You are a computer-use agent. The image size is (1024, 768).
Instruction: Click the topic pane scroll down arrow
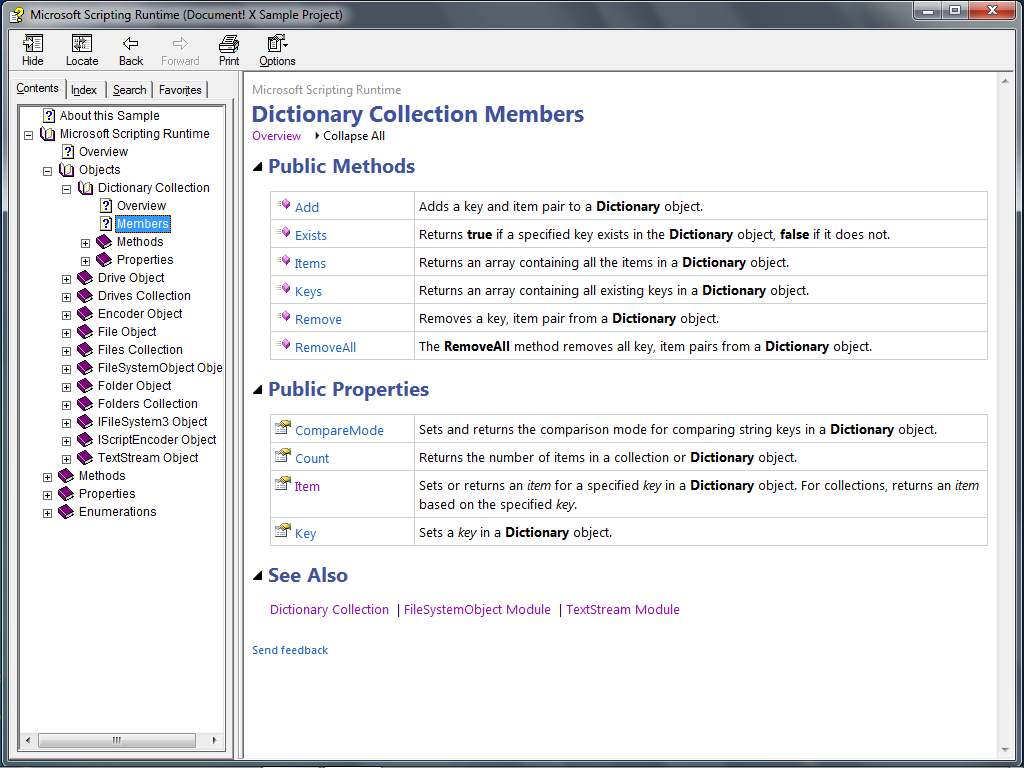1005,750
